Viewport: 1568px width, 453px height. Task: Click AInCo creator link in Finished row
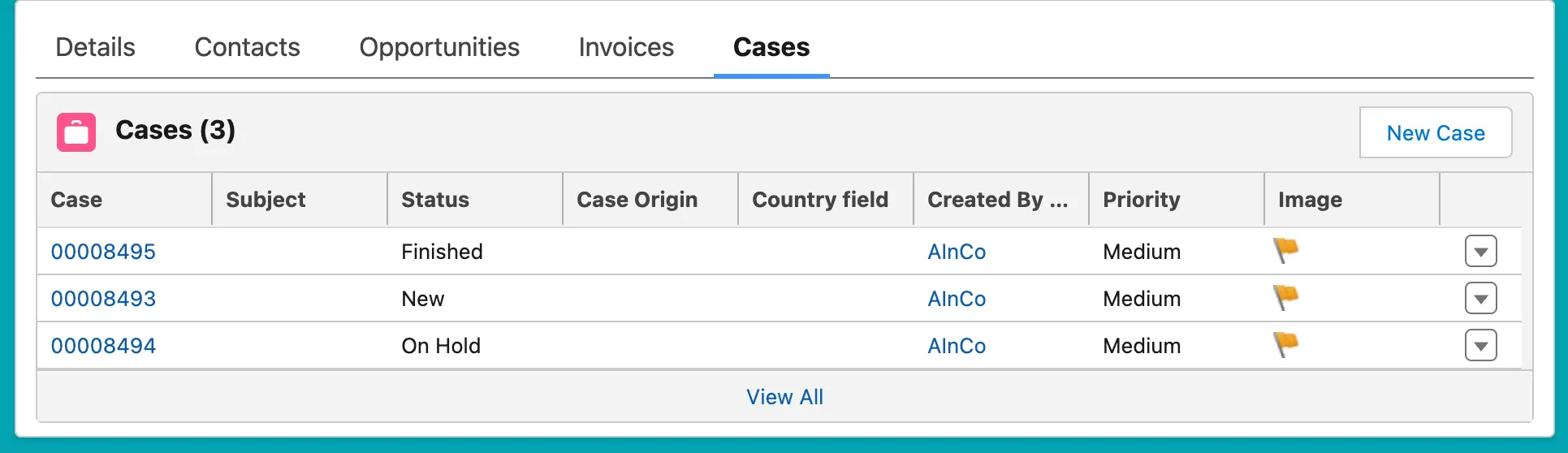(957, 252)
